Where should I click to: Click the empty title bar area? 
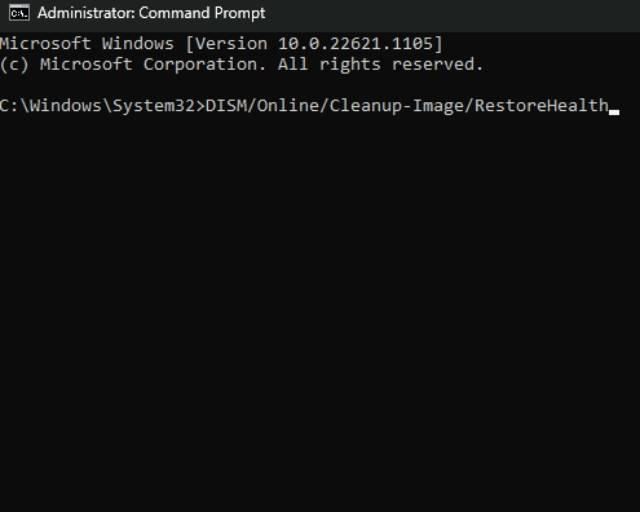(450, 13)
